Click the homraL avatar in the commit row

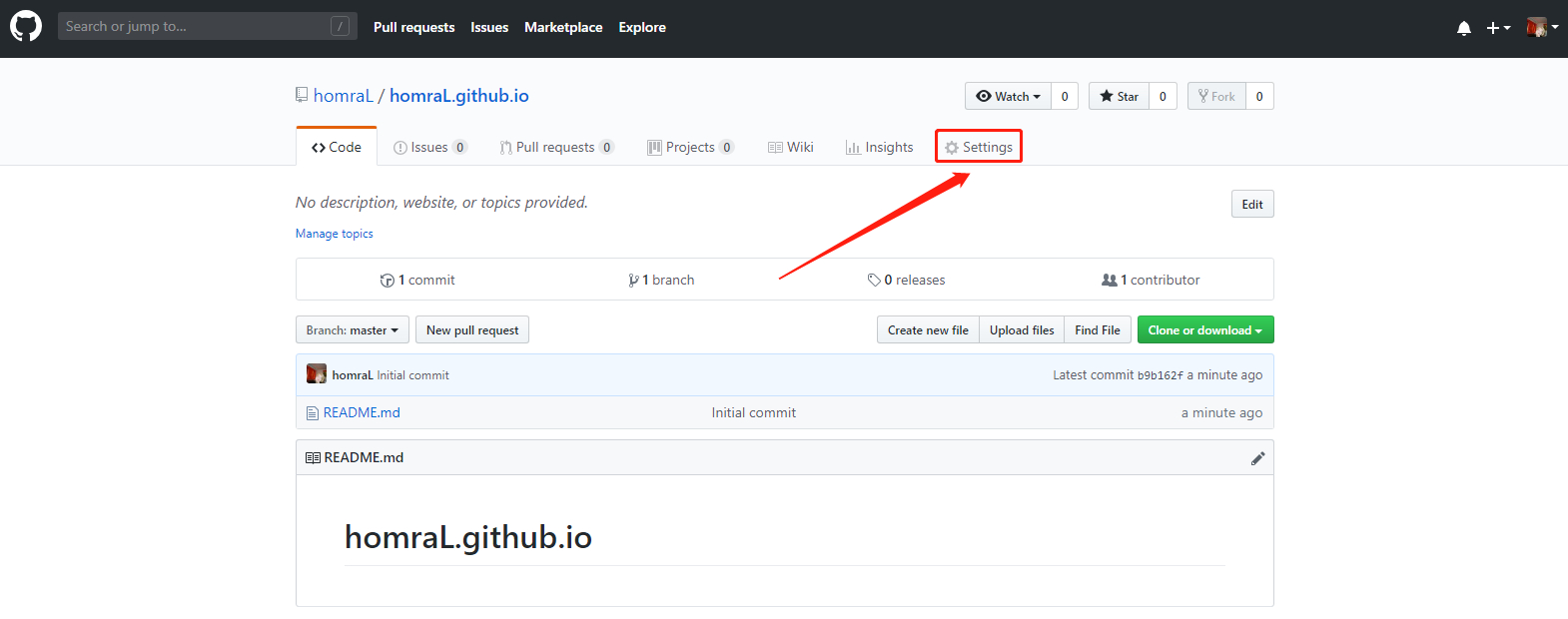click(317, 374)
